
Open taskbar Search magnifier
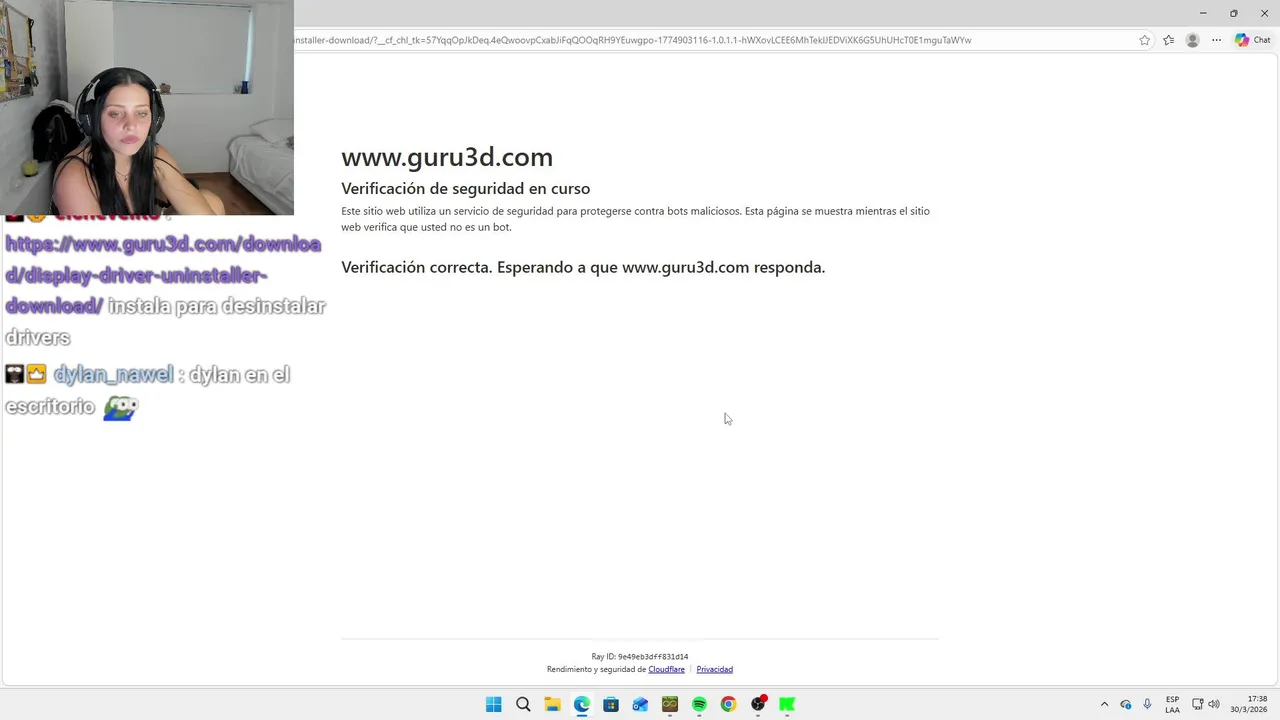(x=523, y=704)
